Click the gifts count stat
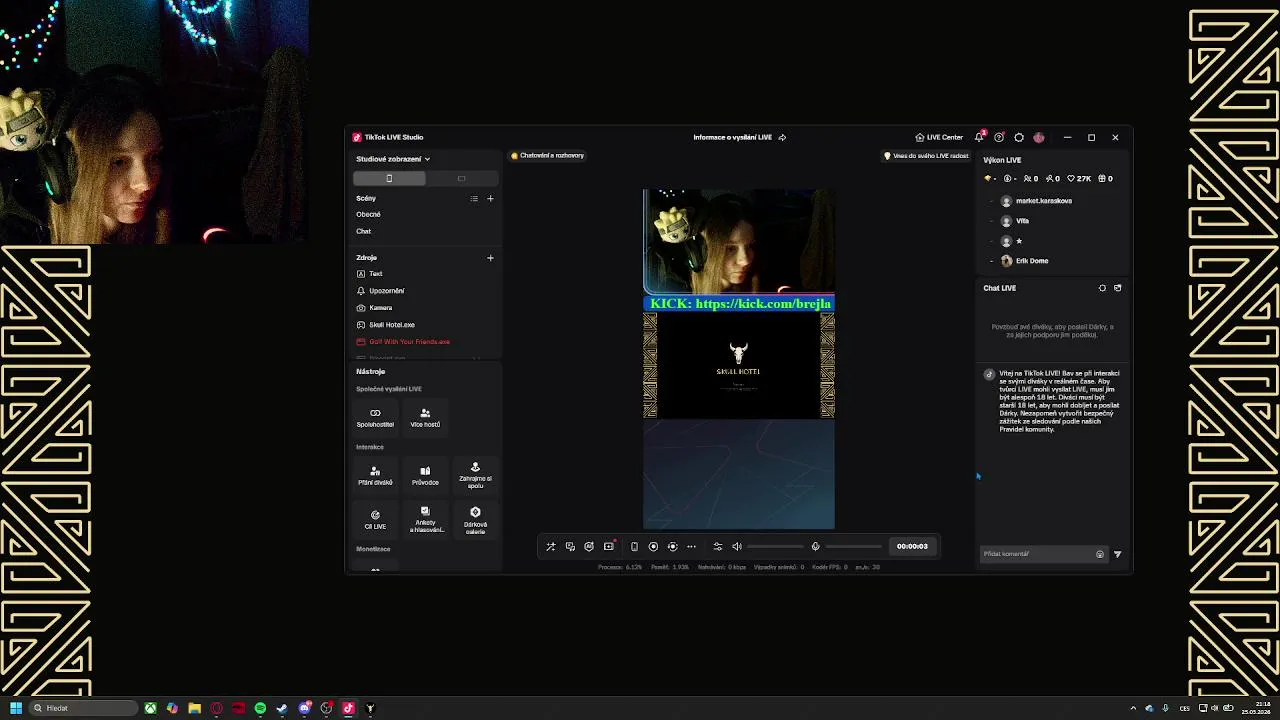This screenshot has width=1280, height=720. coord(1105,179)
